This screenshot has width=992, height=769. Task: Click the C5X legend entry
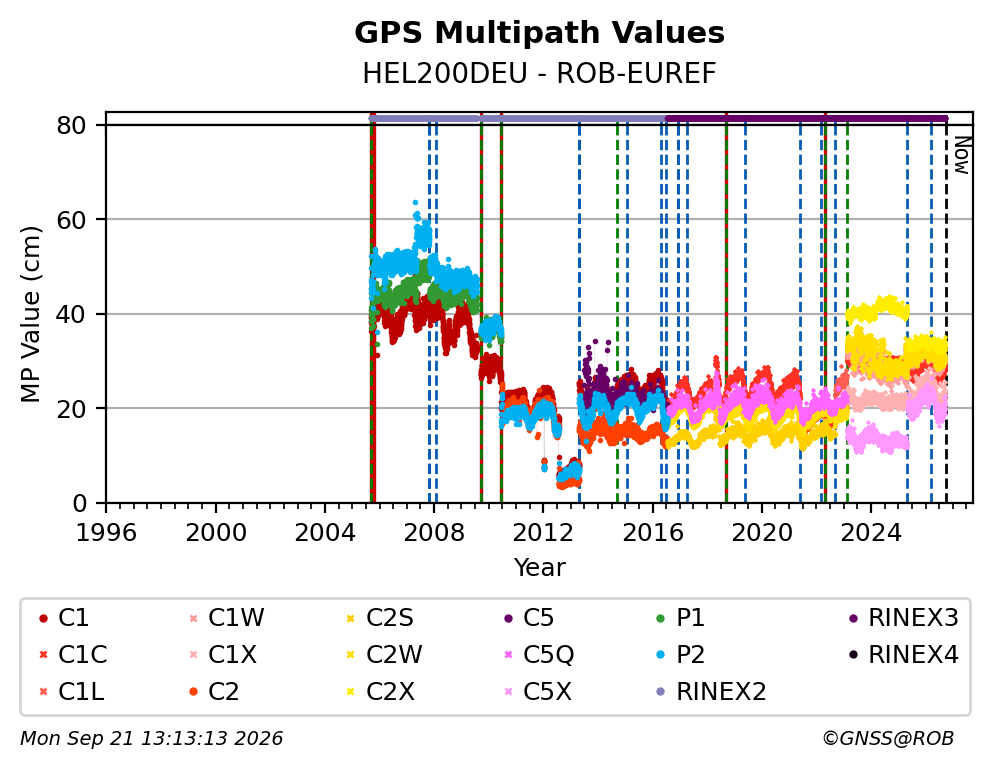pyautogui.click(x=538, y=691)
